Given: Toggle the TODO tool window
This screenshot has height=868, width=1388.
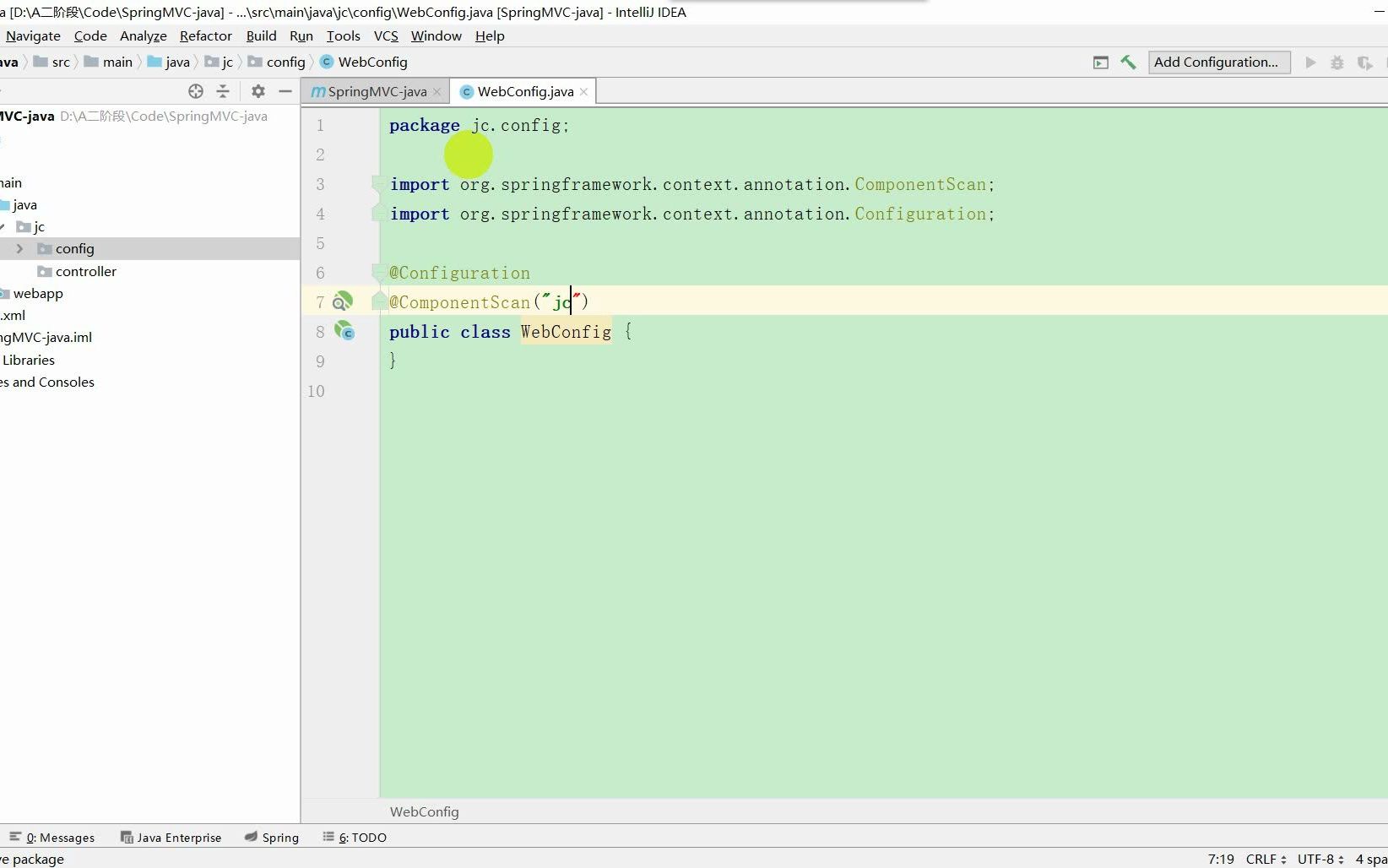Looking at the screenshot, I should 362,837.
